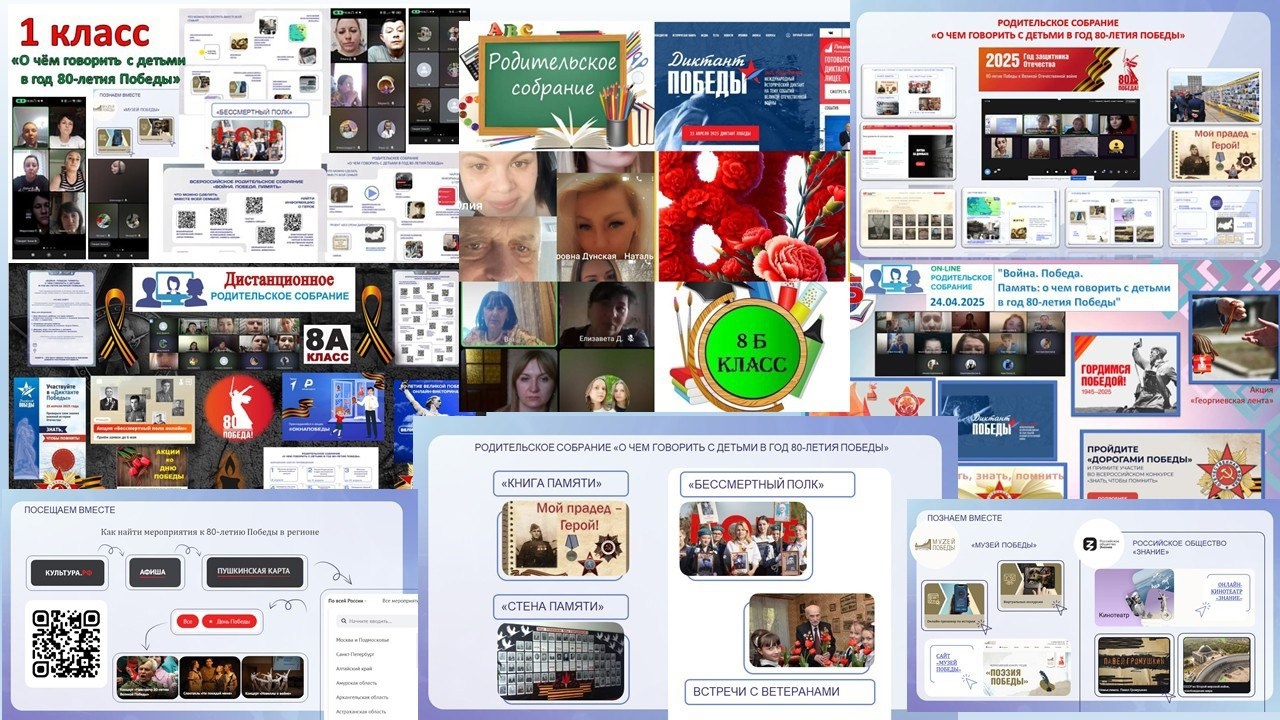Click the КУЛЬТУРА.РФ dark button
The height and width of the screenshot is (720, 1280).
click(67, 573)
